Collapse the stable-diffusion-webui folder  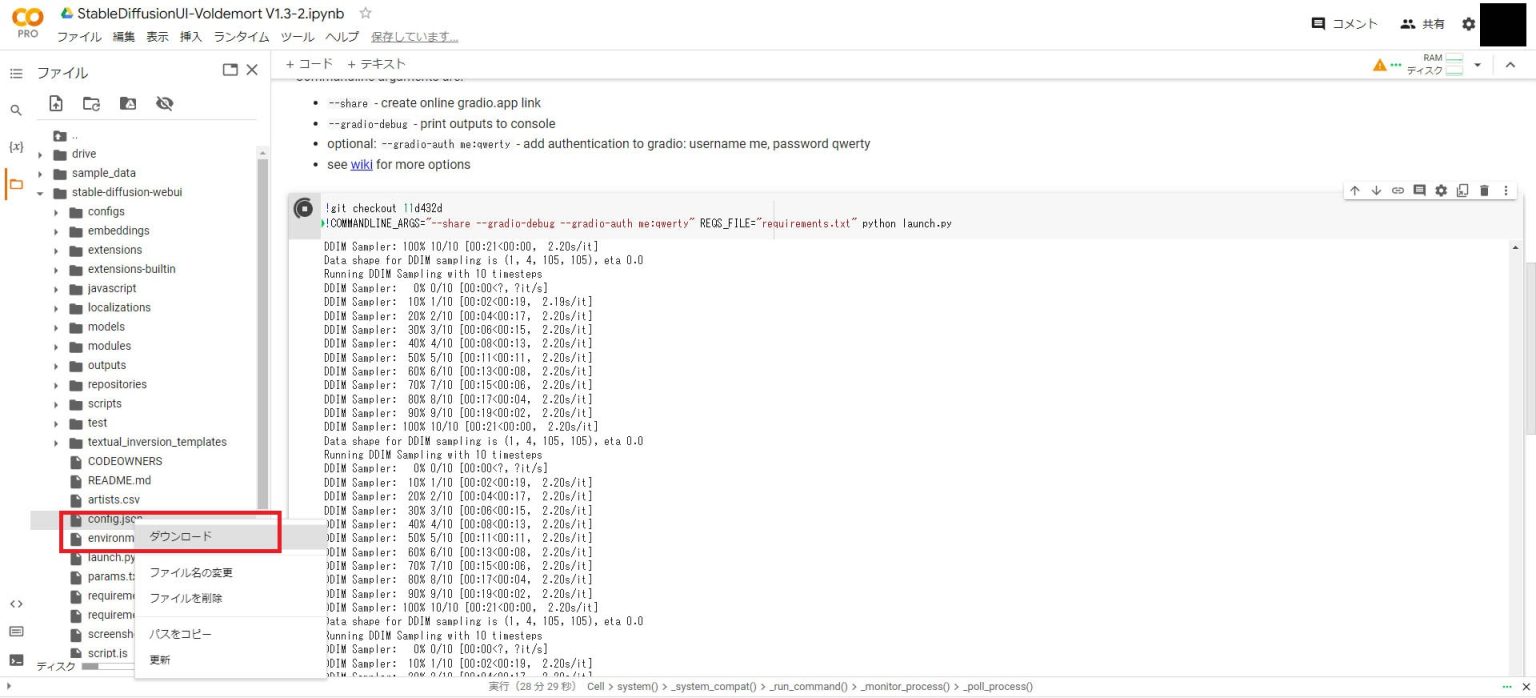(x=40, y=192)
